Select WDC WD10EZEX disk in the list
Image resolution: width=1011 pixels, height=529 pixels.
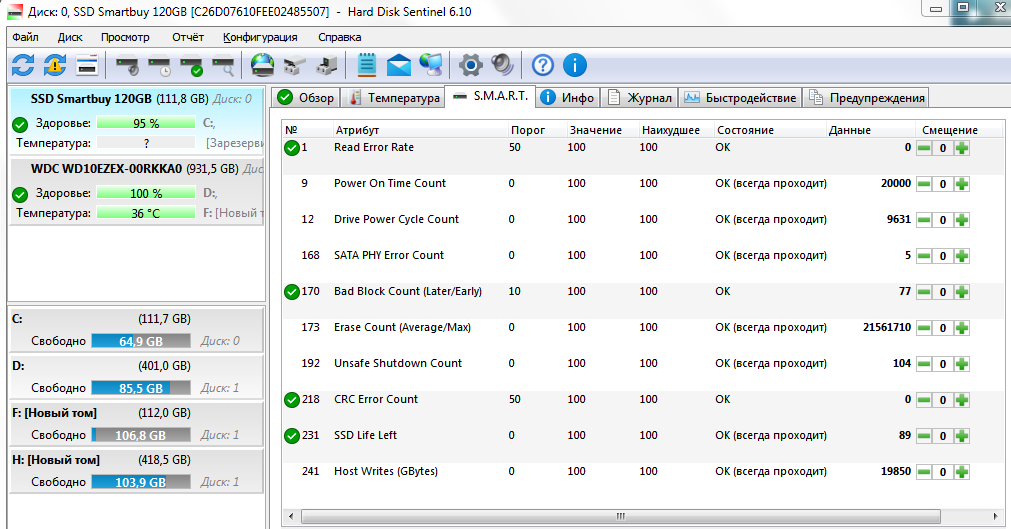coord(106,169)
